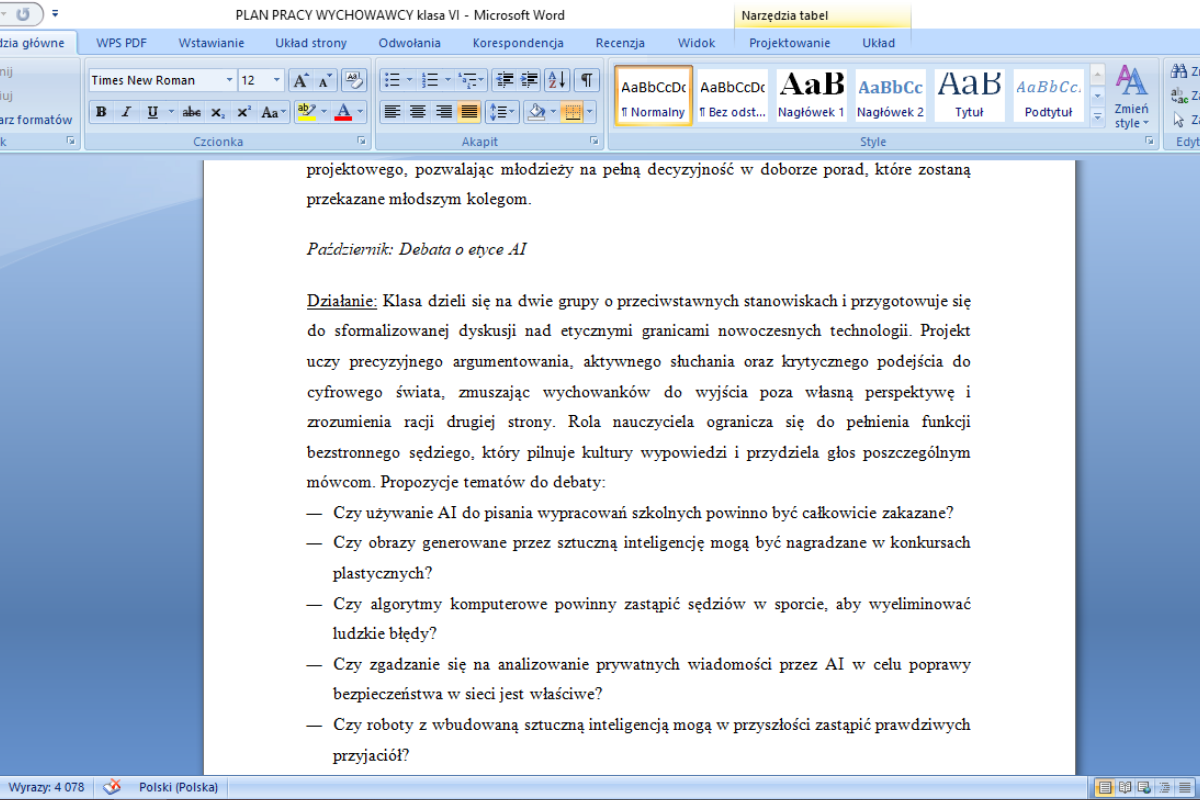Toggle bold formatting
The height and width of the screenshot is (800, 1200).
(101, 112)
